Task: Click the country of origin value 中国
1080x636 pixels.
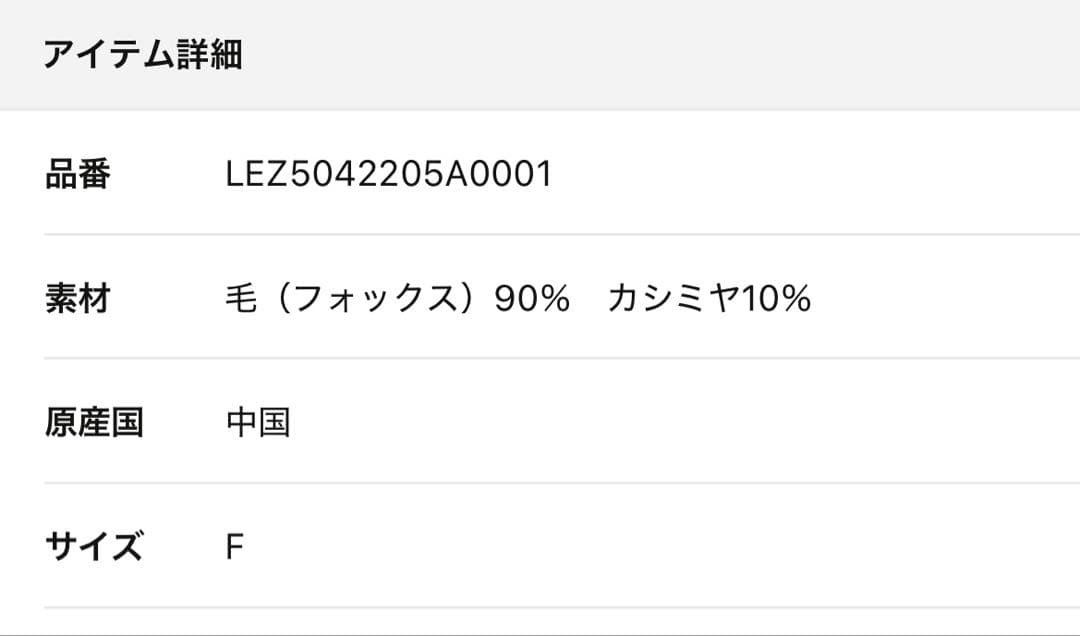Action: click(258, 422)
